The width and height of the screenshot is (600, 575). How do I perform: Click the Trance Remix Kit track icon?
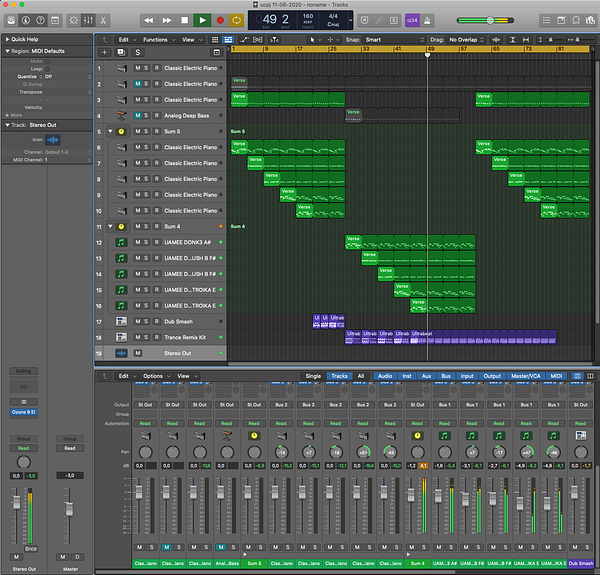(121, 337)
